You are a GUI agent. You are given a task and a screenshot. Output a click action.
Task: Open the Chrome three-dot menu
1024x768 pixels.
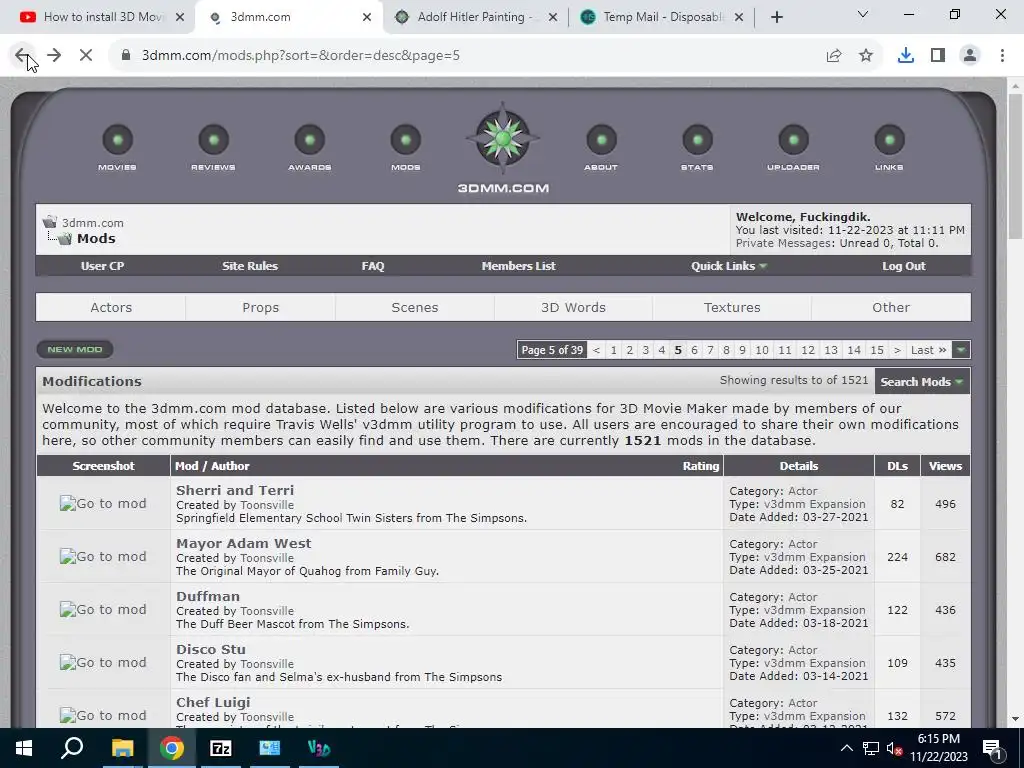coord(1002,56)
